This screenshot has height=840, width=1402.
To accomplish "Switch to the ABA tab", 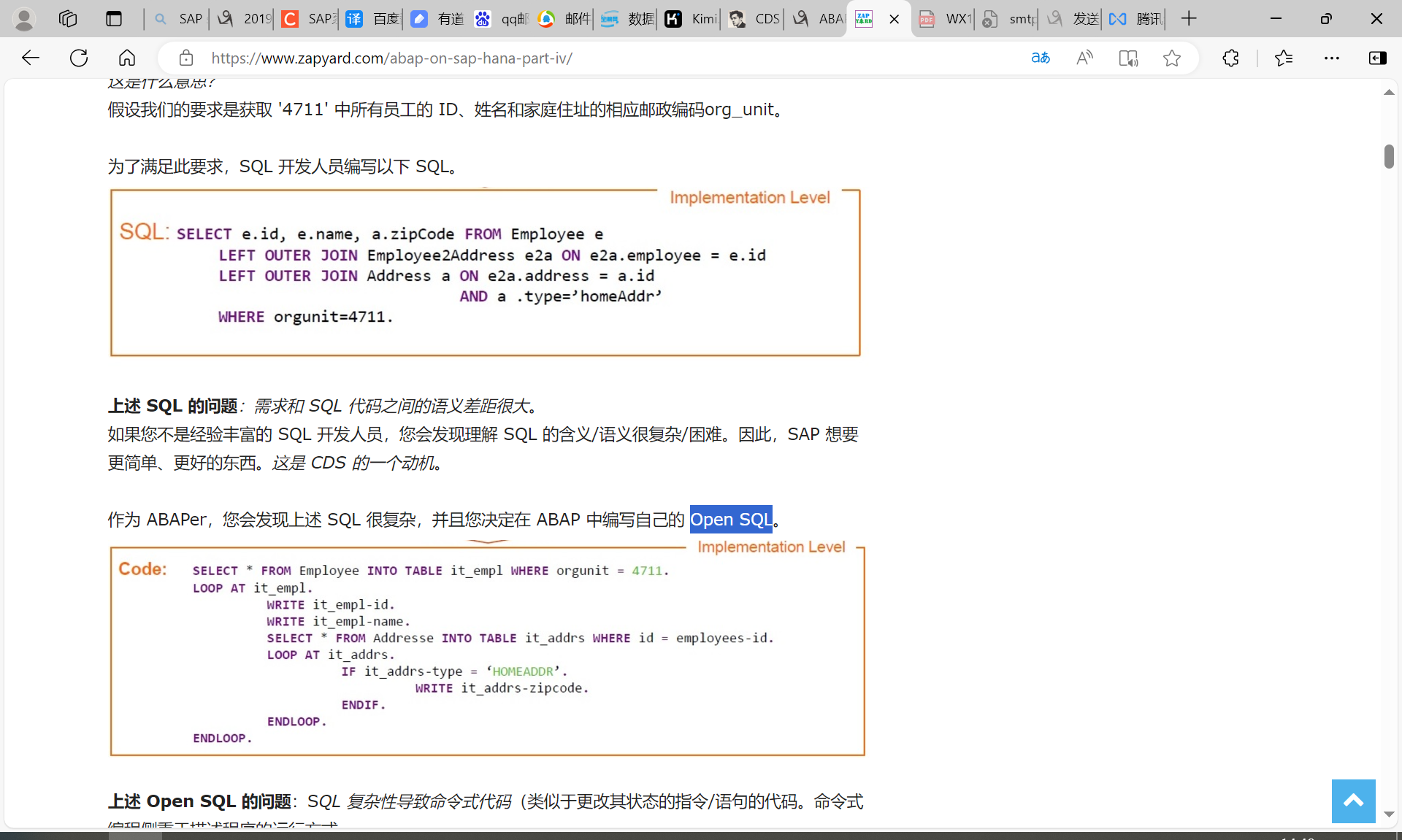I will (817, 19).
